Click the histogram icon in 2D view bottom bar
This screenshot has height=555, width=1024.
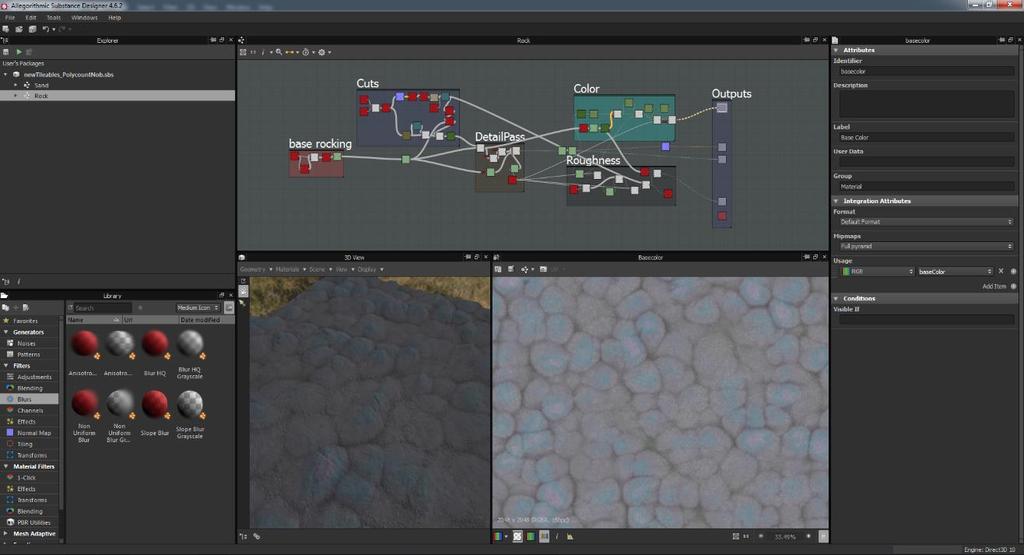pyautogui.click(x=569, y=536)
